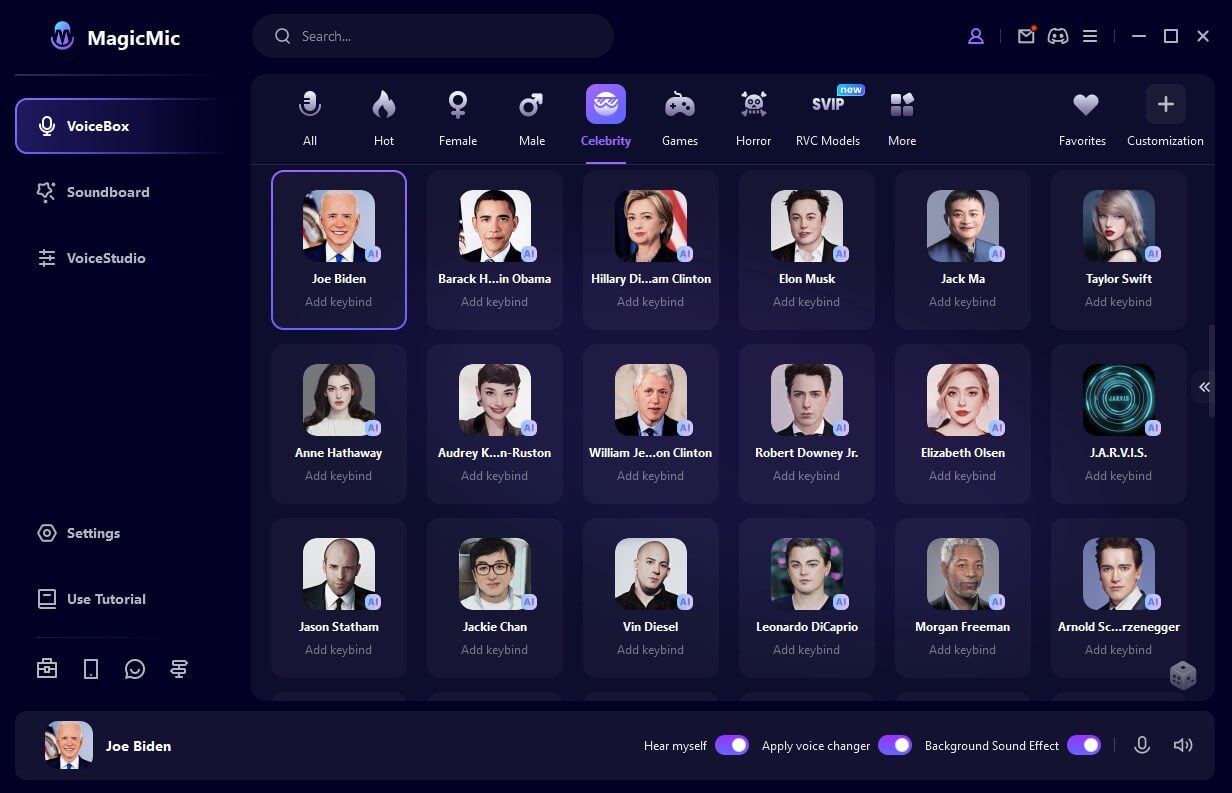
Task: Click the random dice icon
Action: (1183, 676)
